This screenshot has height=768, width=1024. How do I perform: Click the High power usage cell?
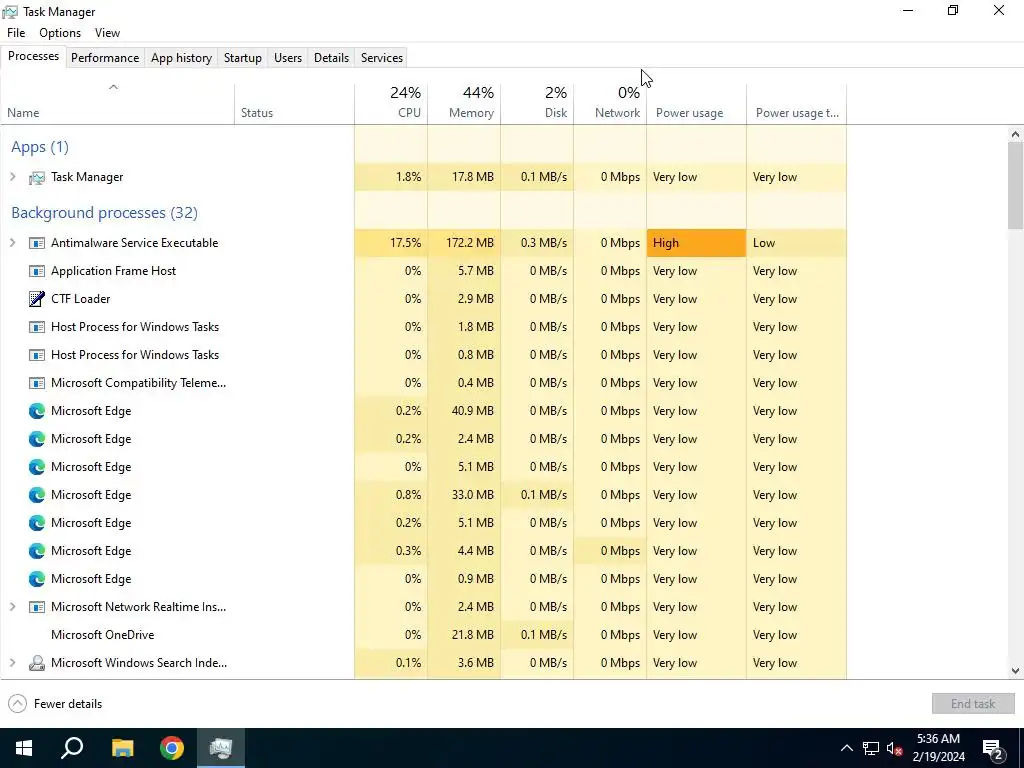click(x=697, y=243)
